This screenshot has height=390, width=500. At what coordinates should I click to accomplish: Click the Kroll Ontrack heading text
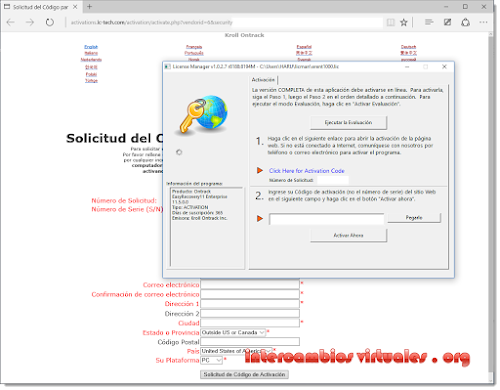click(x=244, y=35)
